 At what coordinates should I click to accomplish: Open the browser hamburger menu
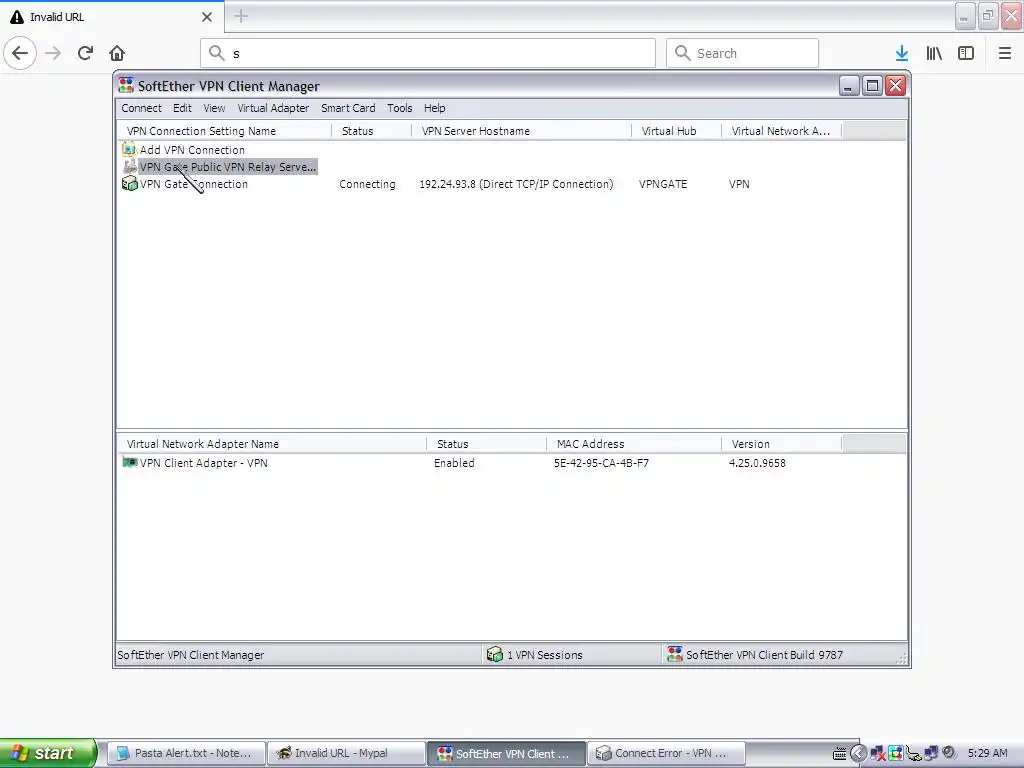[1005, 53]
